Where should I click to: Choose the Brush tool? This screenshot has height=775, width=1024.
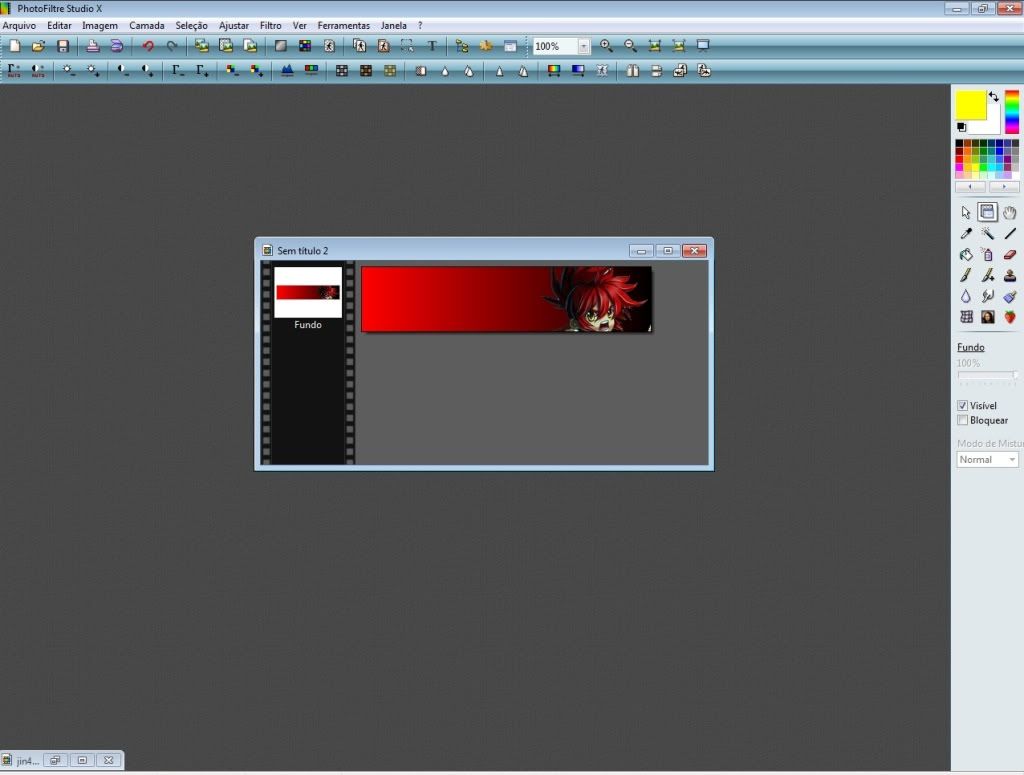coord(966,275)
